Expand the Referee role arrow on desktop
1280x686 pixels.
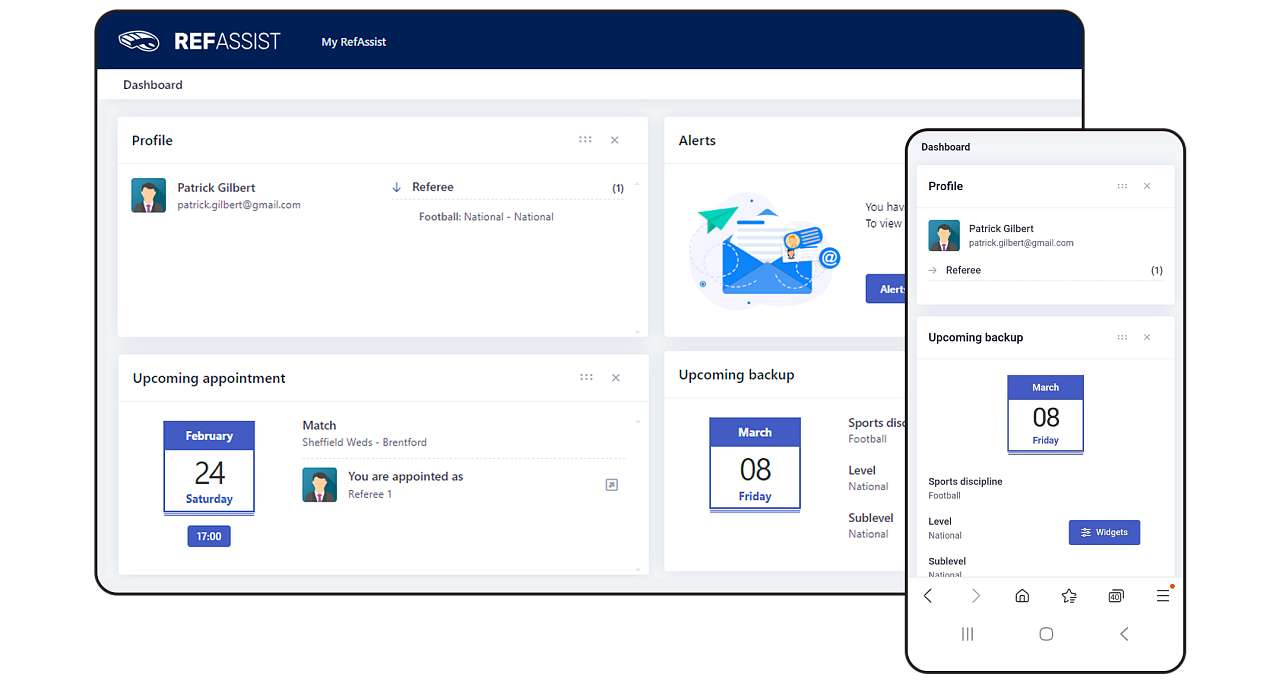(x=397, y=187)
